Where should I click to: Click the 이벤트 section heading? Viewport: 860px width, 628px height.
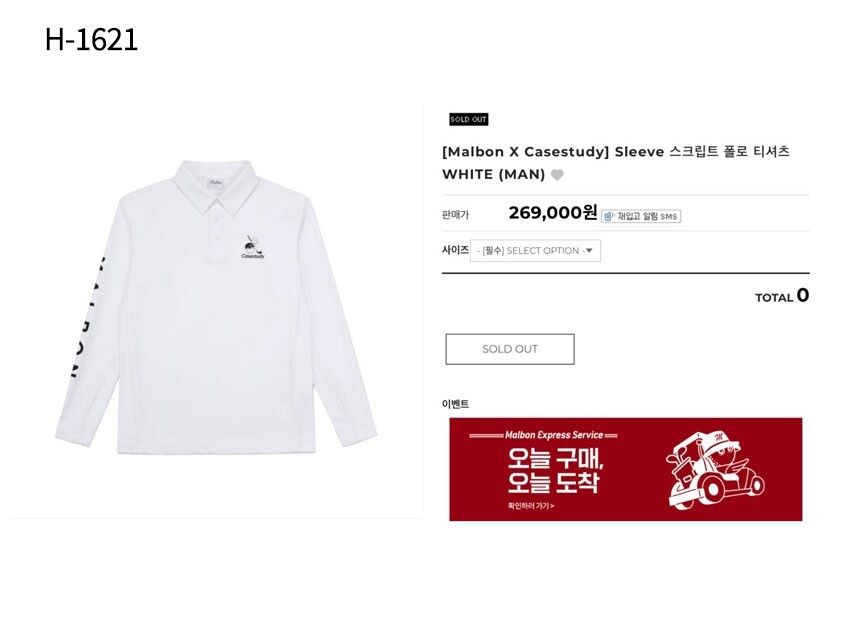pos(455,404)
